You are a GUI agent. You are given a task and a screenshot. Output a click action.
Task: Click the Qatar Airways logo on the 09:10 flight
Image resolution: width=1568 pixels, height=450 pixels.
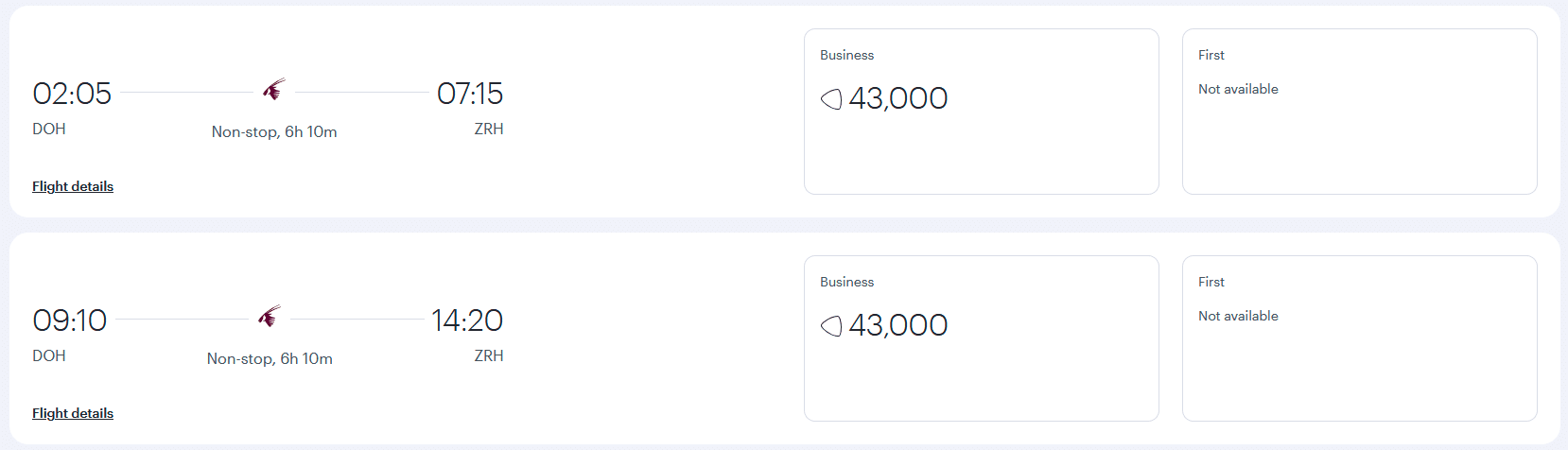tap(270, 317)
